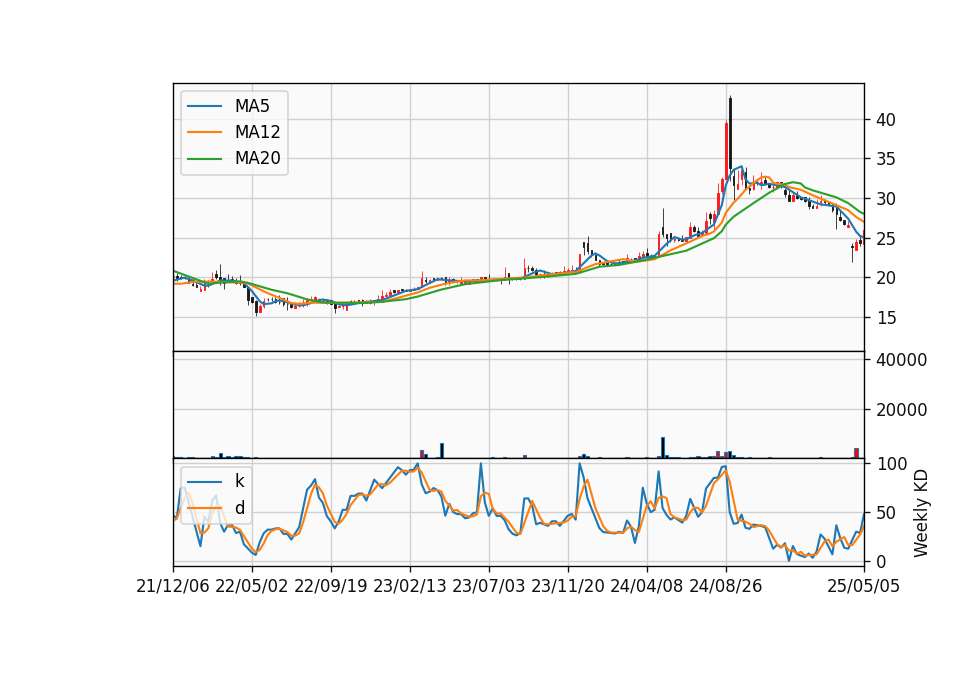
Task: Click the MA20 legend label
Action: [257, 158]
